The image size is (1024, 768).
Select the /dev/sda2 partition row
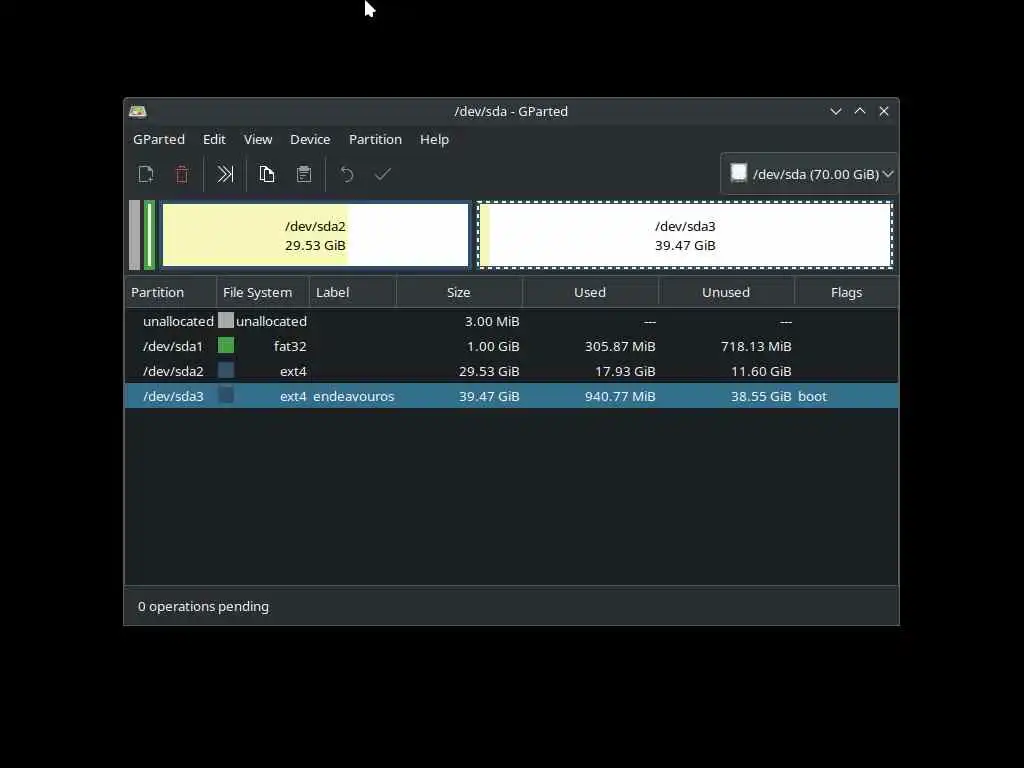point(511,371)
